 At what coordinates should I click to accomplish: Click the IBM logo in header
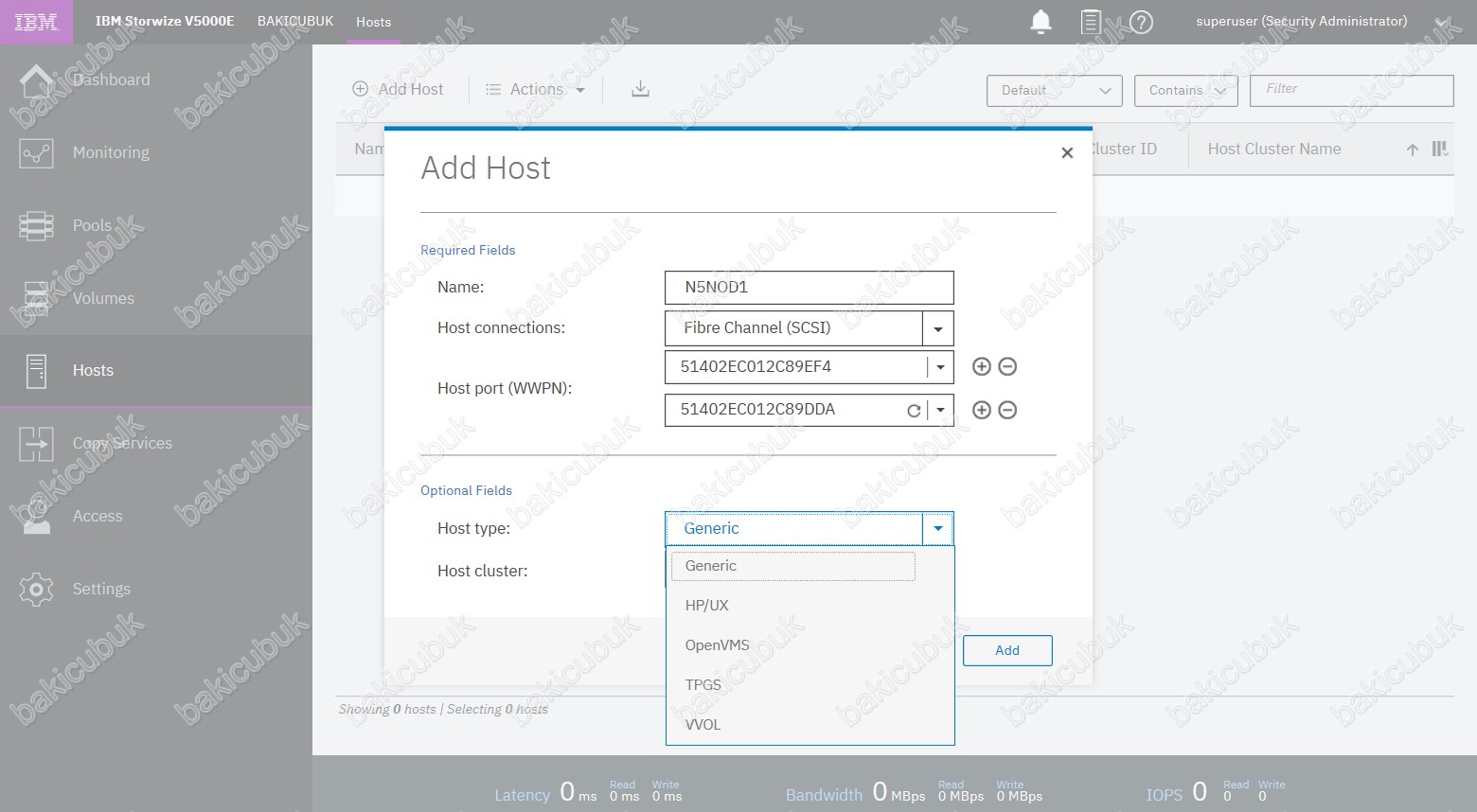[36, 22]
